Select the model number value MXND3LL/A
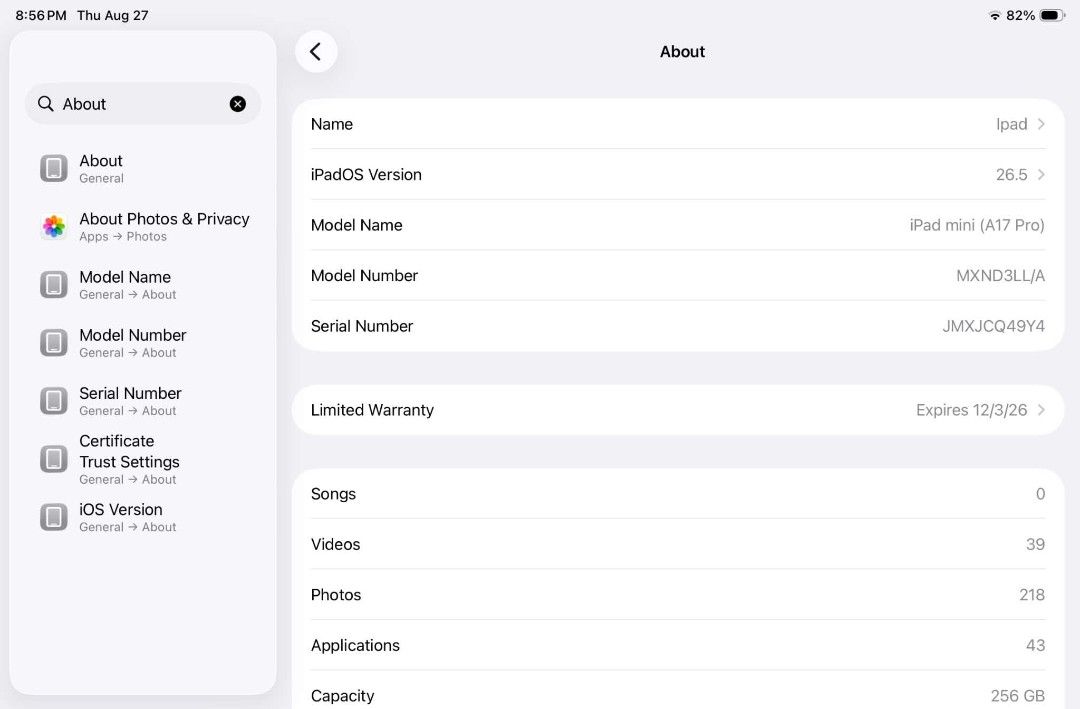The height and width of the screenshot is (709, 1080). (x=1000, y=276)
